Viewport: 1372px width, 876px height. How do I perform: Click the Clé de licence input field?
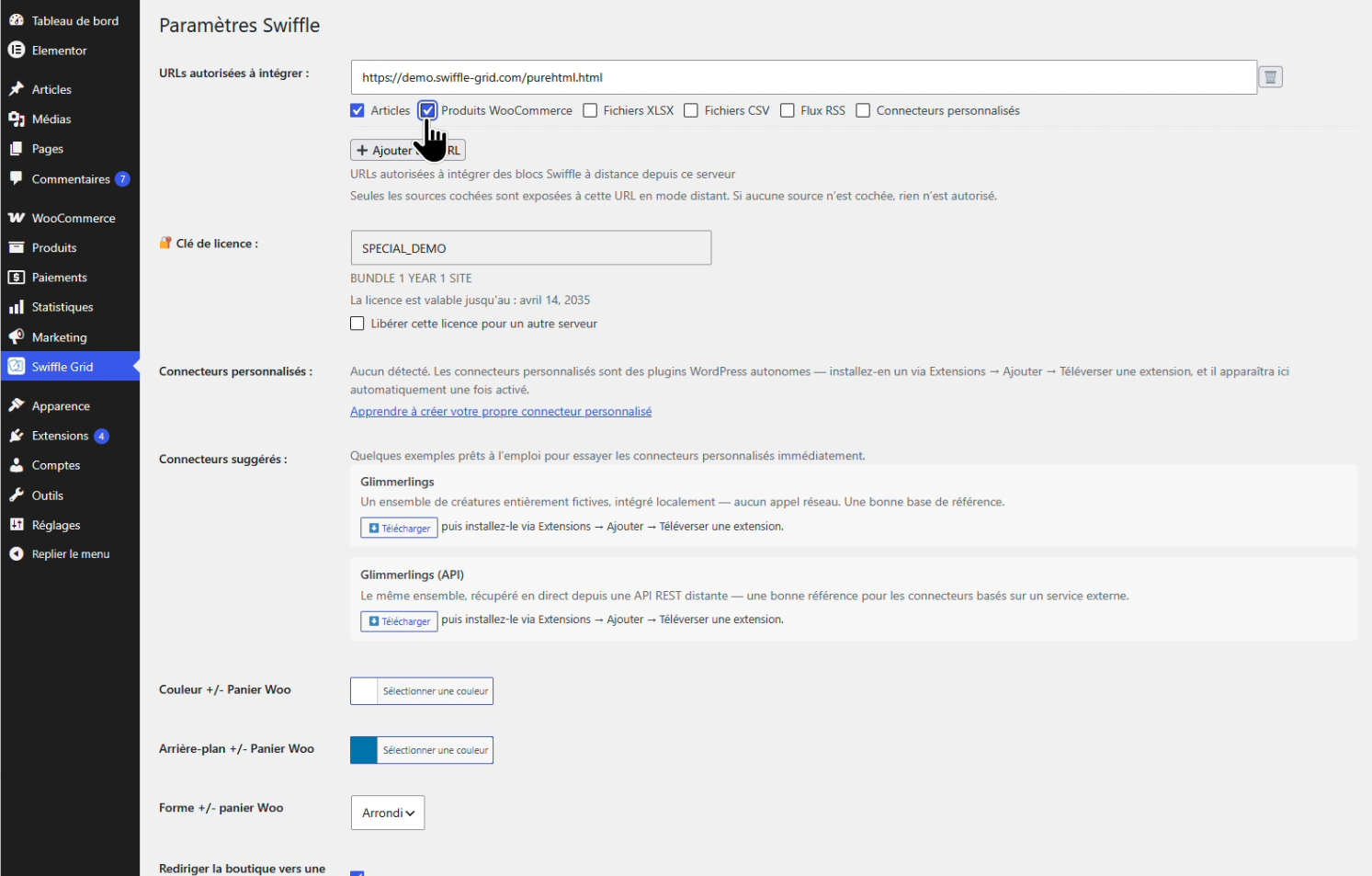tap(531, 248)
